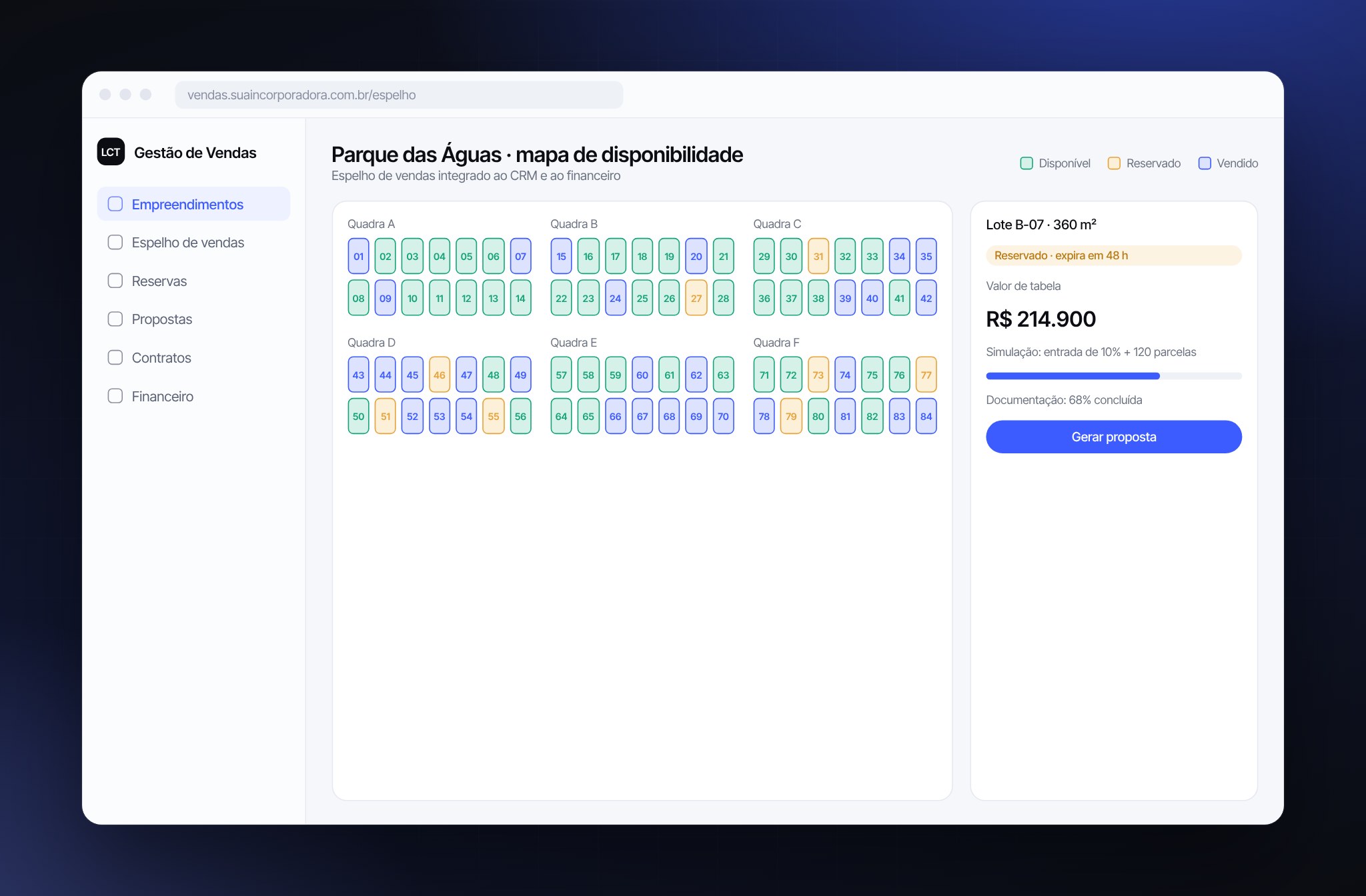Screen dimensions: 1366x896
Task: Select sold lot 42 in Quadra C
Action: pos(926,298)
